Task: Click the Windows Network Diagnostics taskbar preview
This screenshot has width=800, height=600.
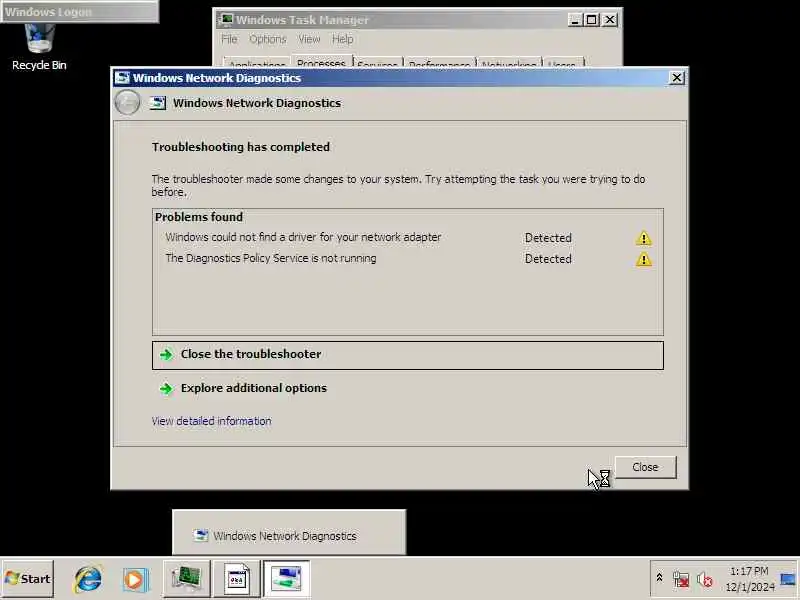Action: point(289,532)
